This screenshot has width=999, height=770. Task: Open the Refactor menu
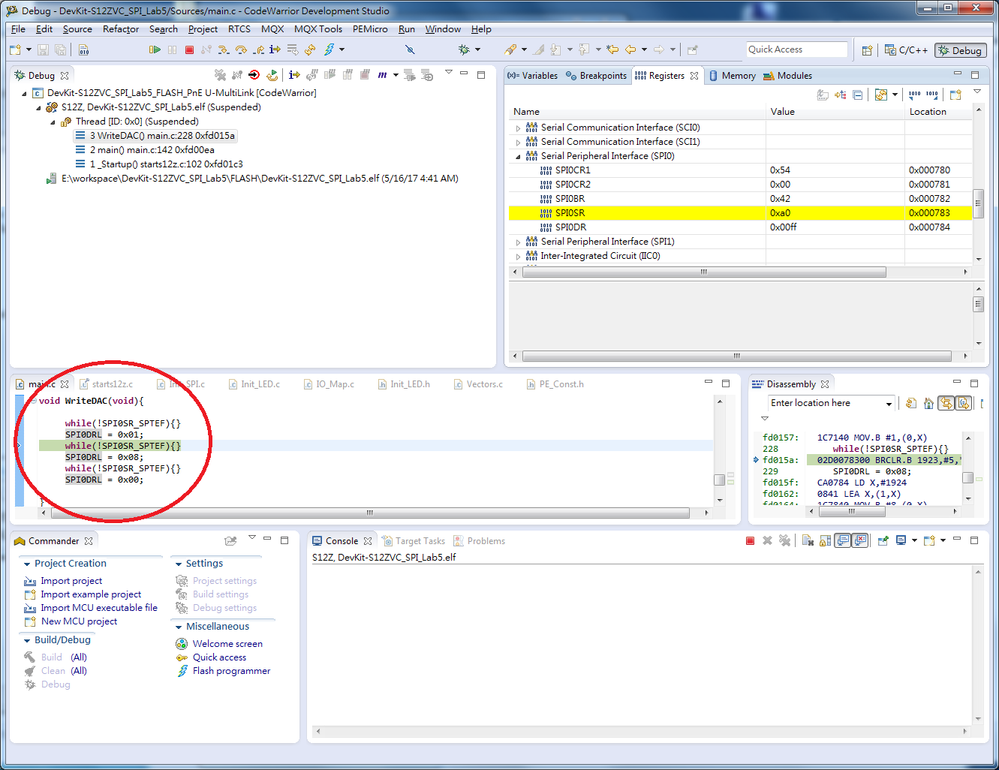(x=120, y=29)
